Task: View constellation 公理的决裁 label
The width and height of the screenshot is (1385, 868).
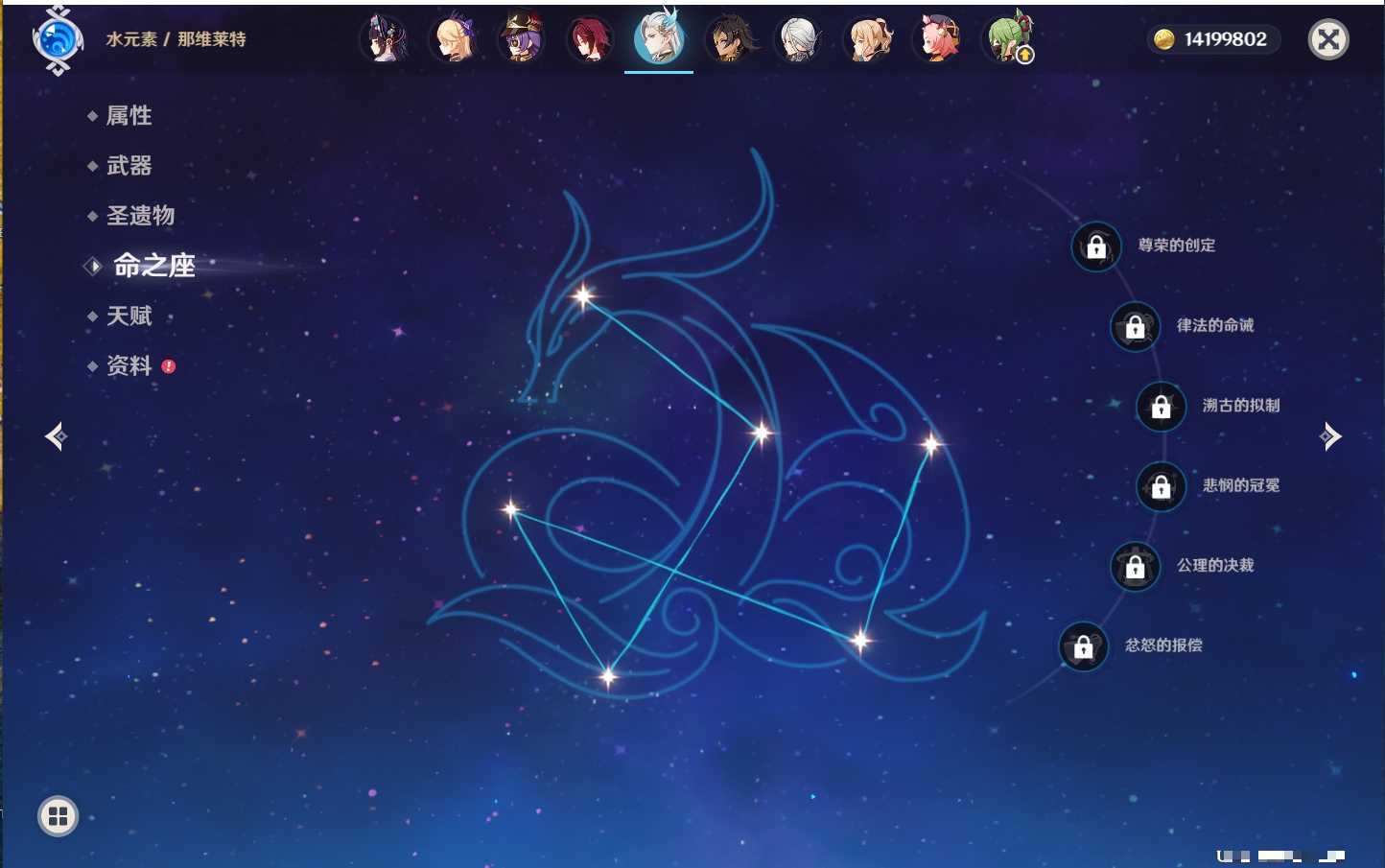Action: (x=1215, y=565)
